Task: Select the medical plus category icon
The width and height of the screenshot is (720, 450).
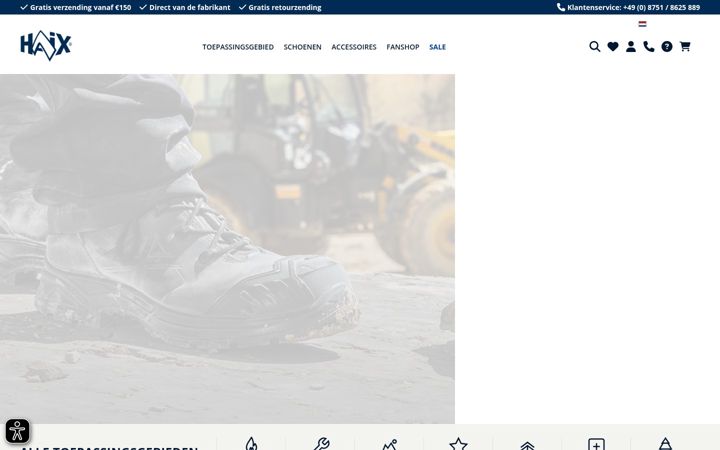Action: pos(596,444)
